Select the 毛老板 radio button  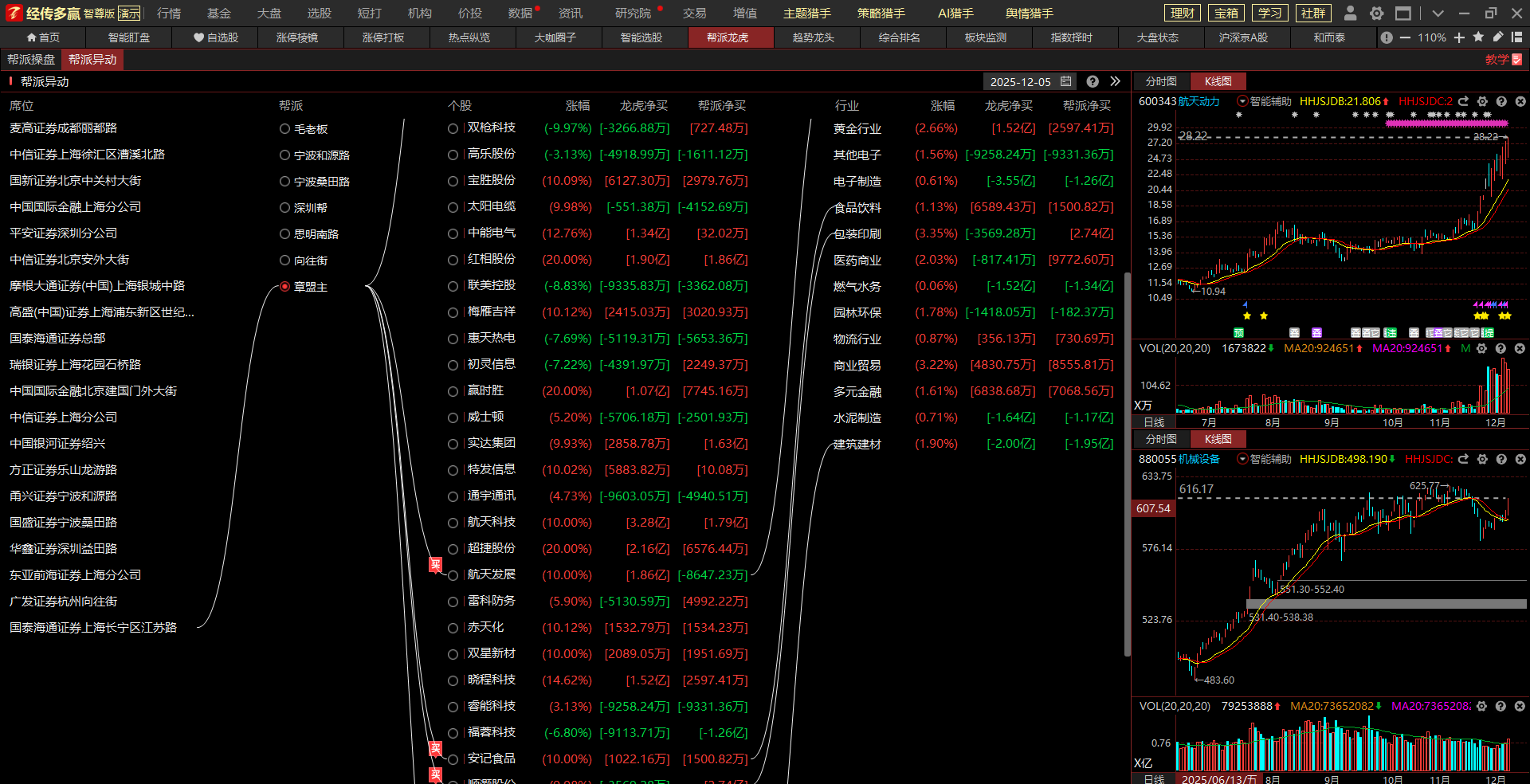284,128
